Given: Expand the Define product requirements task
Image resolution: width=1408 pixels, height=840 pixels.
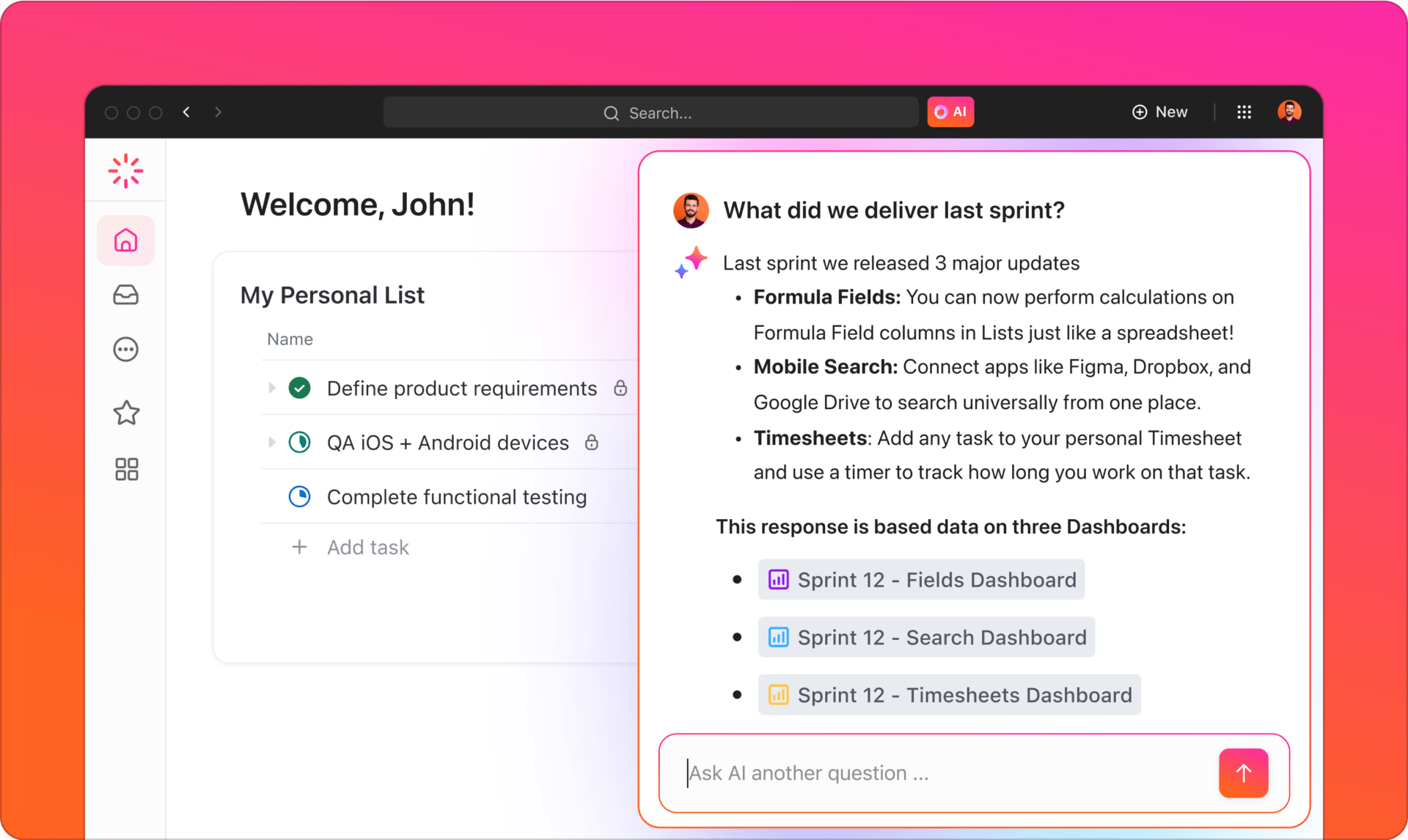Looking at the screenshot, I should click(x=272, y=388).
